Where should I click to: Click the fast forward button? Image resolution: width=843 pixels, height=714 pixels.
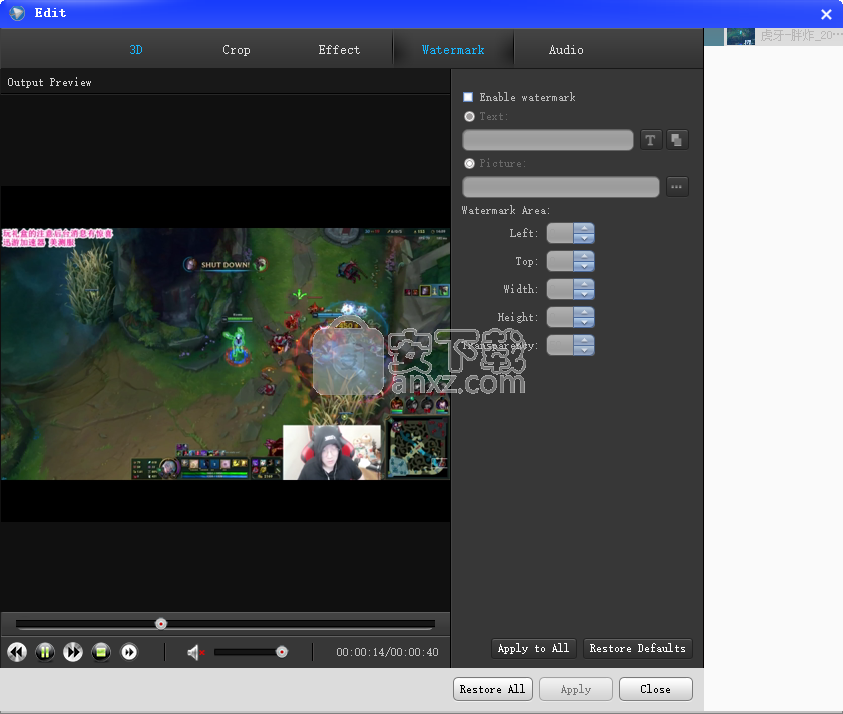[73, 652]
